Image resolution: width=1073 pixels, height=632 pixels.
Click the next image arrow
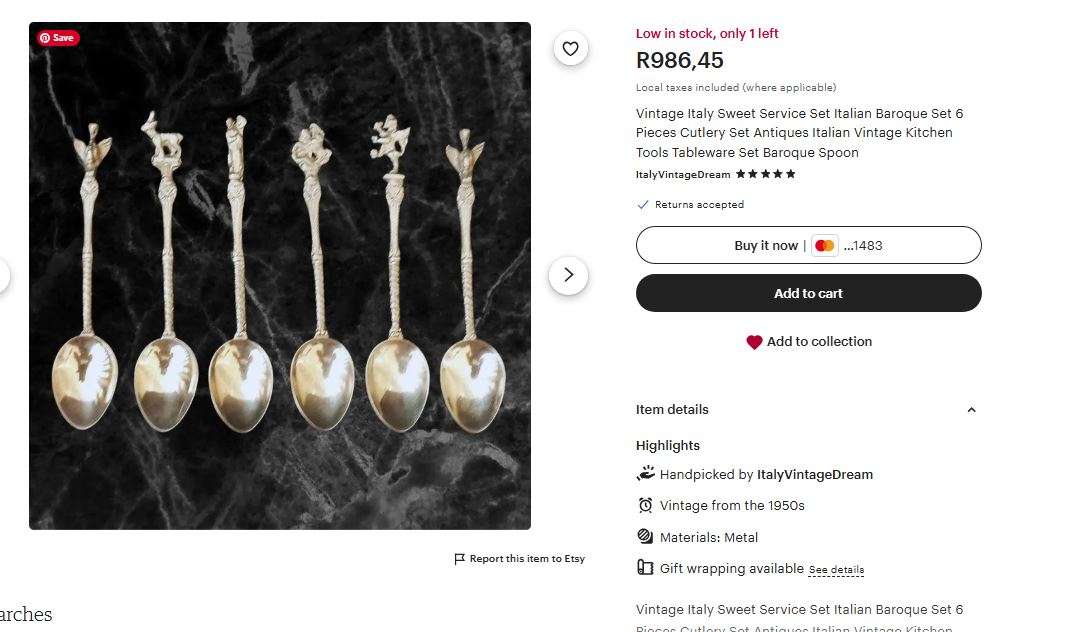point(569,274)
